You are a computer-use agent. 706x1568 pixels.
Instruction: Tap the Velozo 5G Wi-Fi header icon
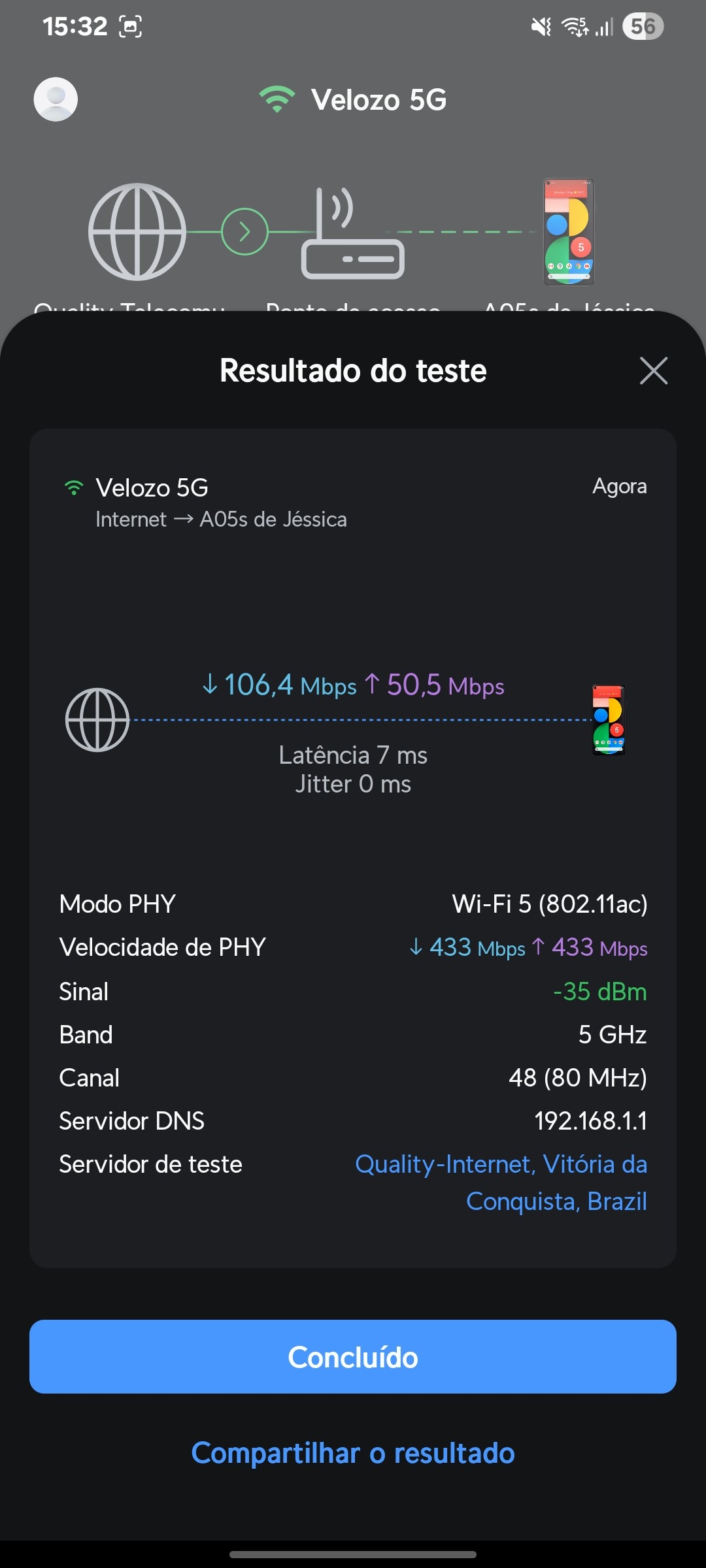point(277,99)
